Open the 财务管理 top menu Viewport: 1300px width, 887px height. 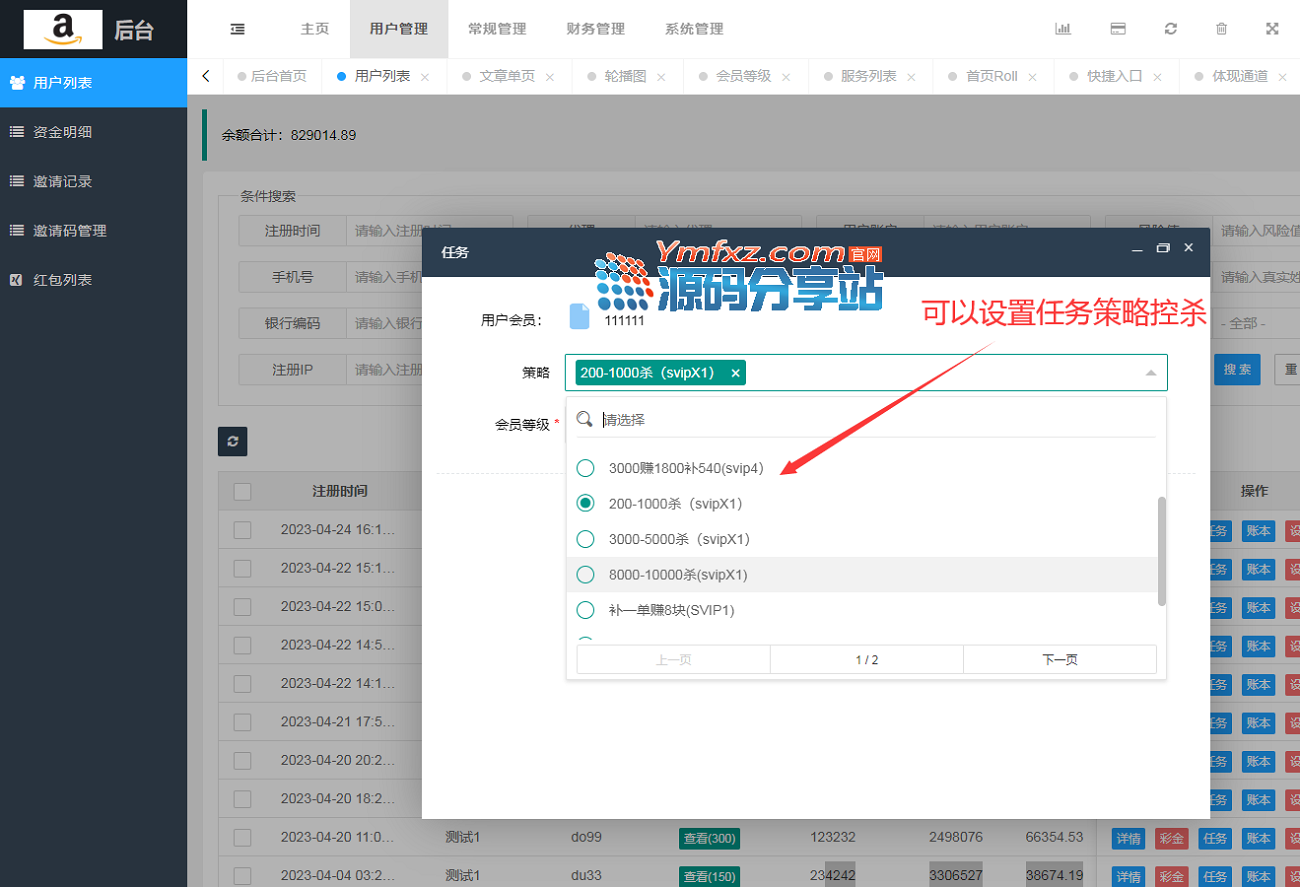(x=595, y=29)
